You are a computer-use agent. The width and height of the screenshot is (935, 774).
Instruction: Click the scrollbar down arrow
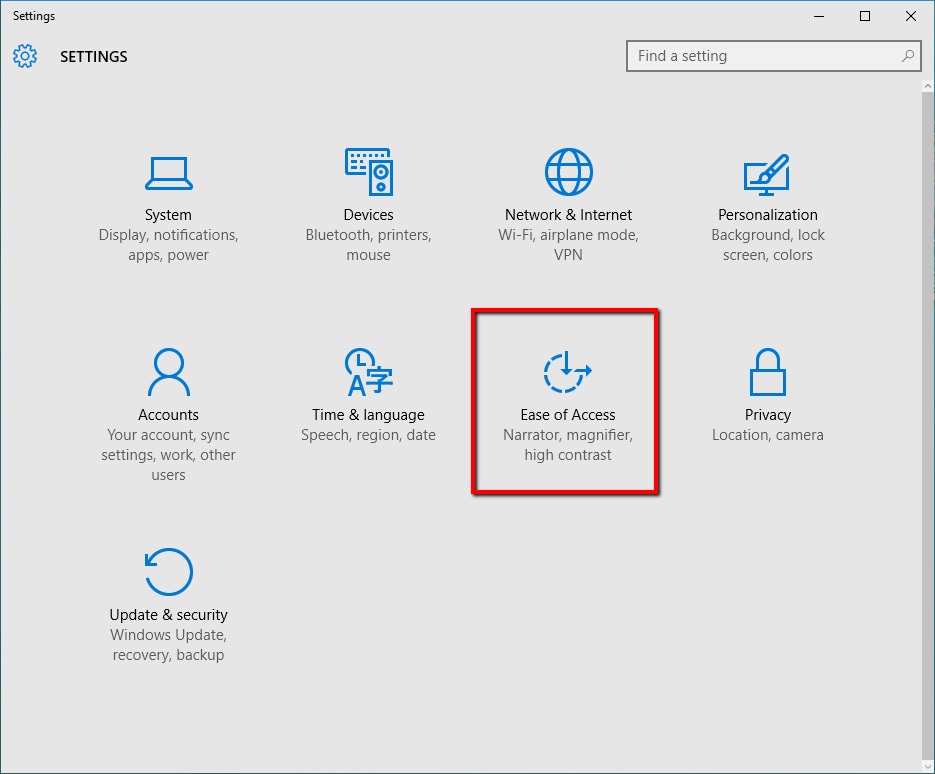coord(928,765)
